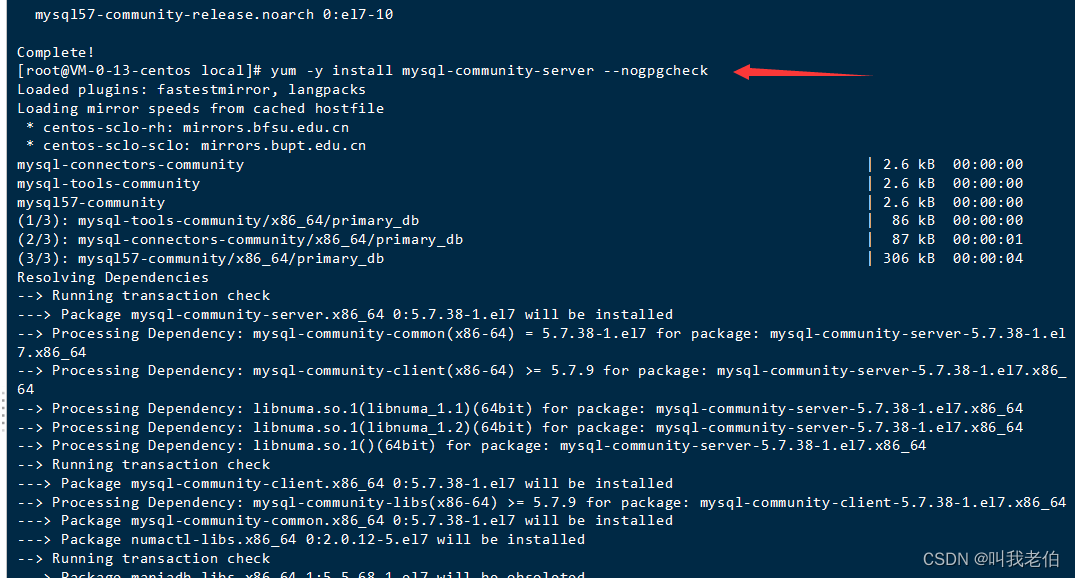Click the 'Loaded plugins: fastestmirror, langpacks' line
Image resolution: width=1075 pixels, height=578 pixels.
coord(191,90)
